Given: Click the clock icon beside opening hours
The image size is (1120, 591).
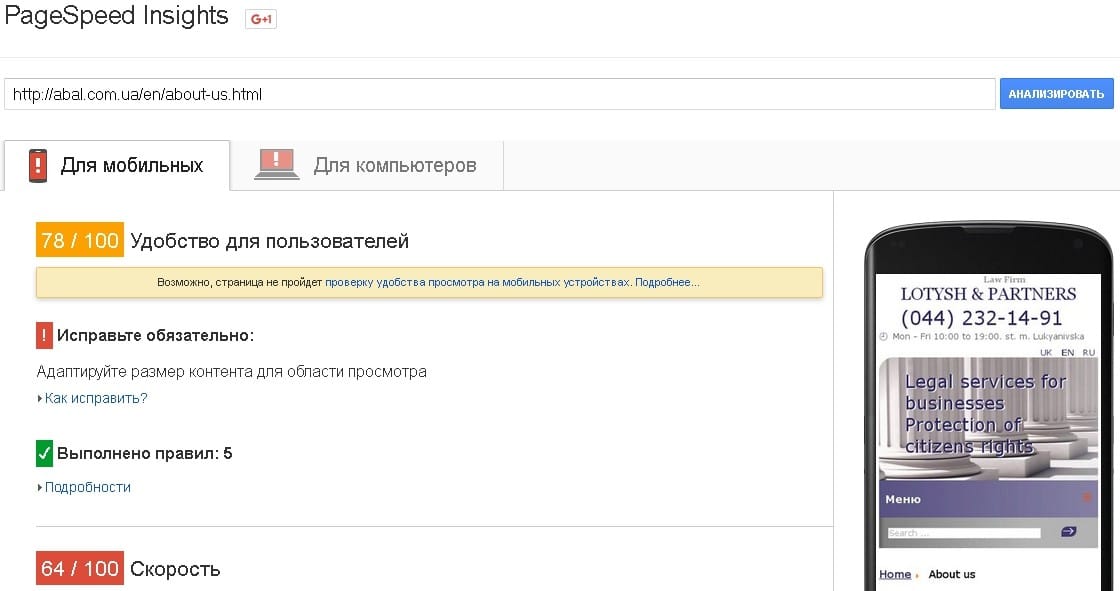Looking at the screenshot, I should click(884, 337).
